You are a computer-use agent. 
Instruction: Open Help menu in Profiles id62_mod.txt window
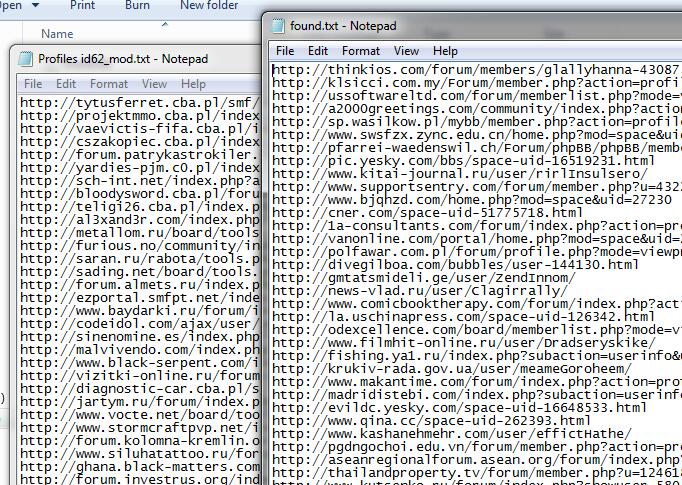(x=193, y=84)
